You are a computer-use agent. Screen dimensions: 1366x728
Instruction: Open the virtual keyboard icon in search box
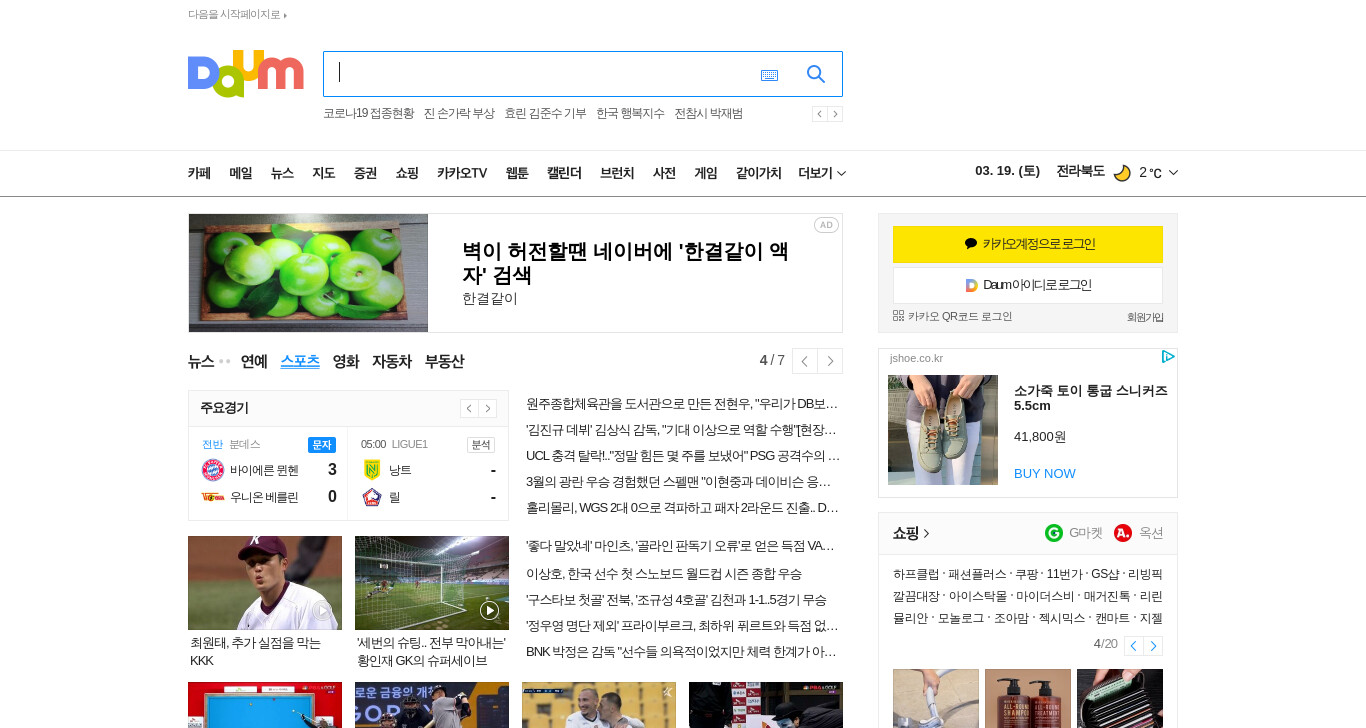click(x=769, y=75)
